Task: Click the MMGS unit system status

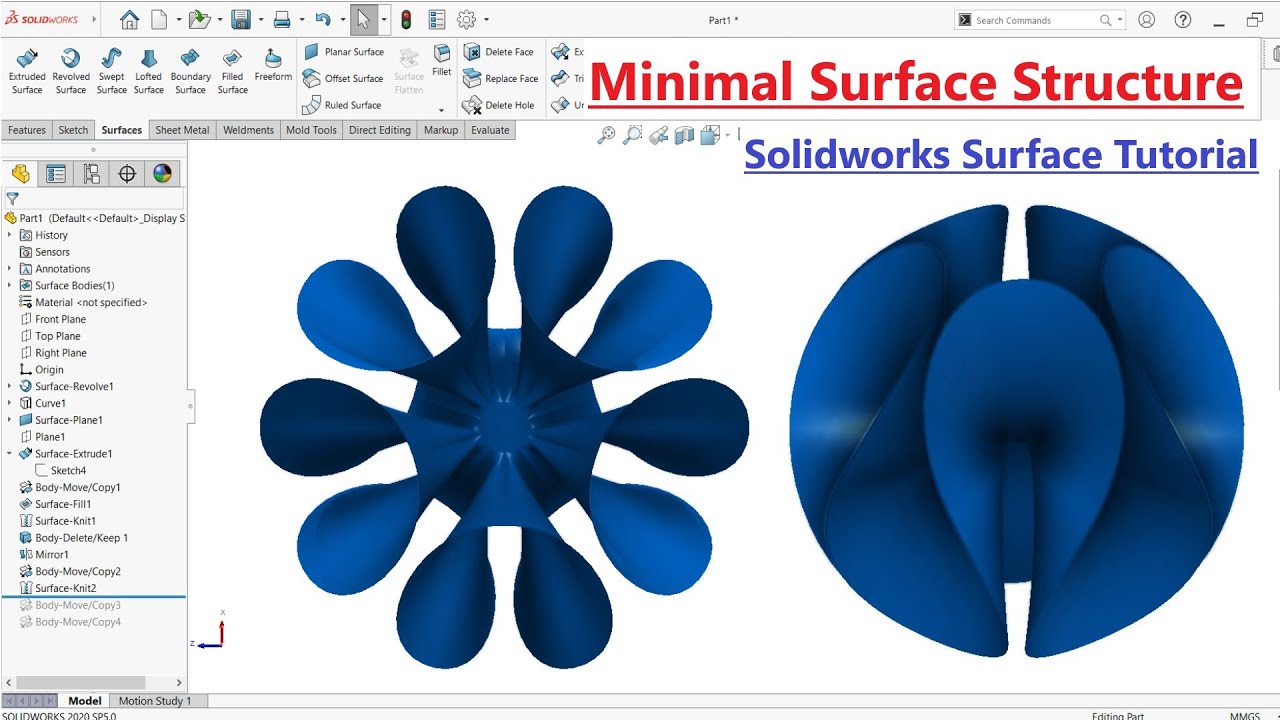Action: point(1244,715)
